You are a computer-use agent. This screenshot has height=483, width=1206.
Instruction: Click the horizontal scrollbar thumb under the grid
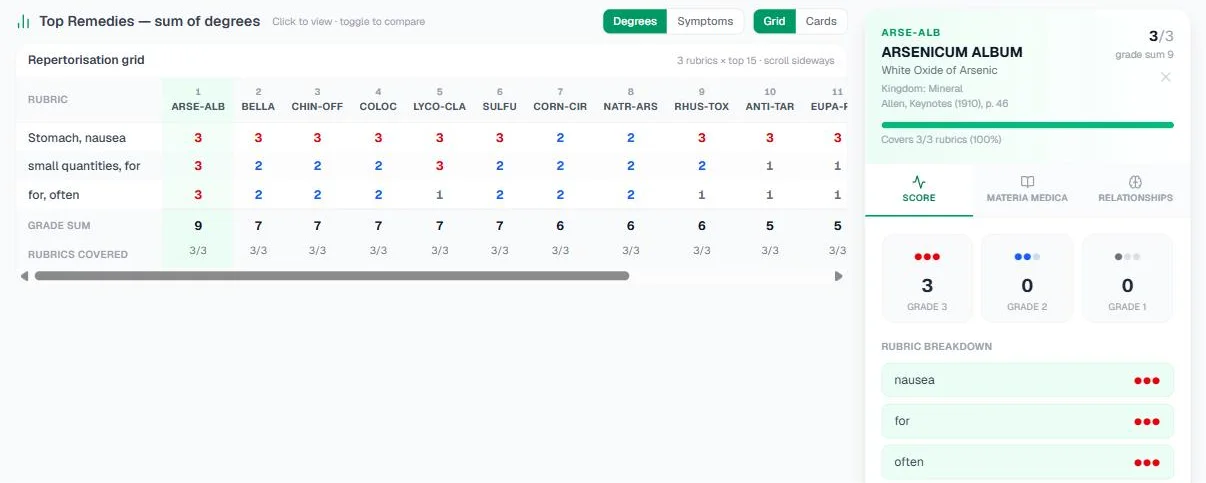point(332,276)
